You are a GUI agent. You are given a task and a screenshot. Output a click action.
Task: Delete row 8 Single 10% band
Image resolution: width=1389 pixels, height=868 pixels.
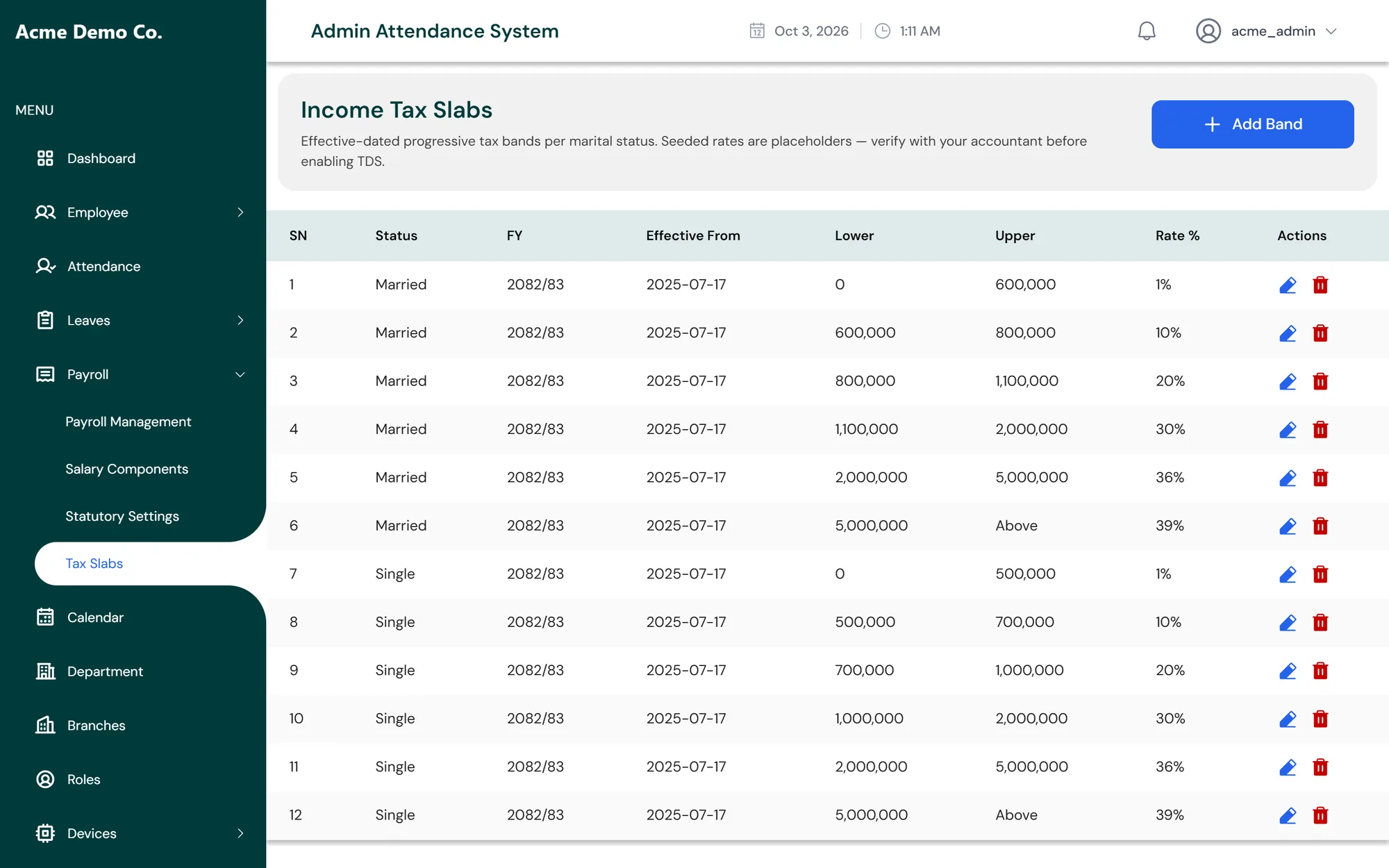click(x=1320, y=623)
